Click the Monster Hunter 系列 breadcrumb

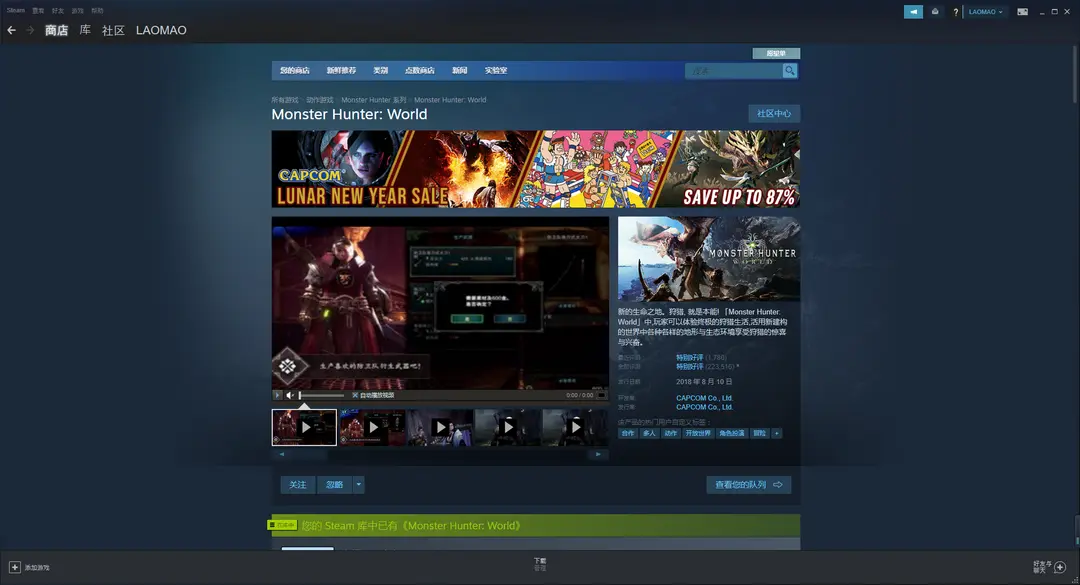[x=373, y=100]
